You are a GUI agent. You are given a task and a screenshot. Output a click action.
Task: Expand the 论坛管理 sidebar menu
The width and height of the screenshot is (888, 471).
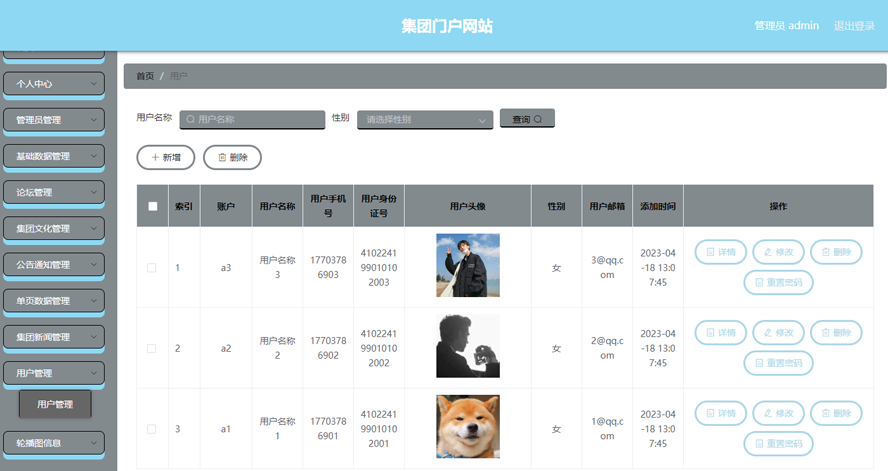click(54, 192)
